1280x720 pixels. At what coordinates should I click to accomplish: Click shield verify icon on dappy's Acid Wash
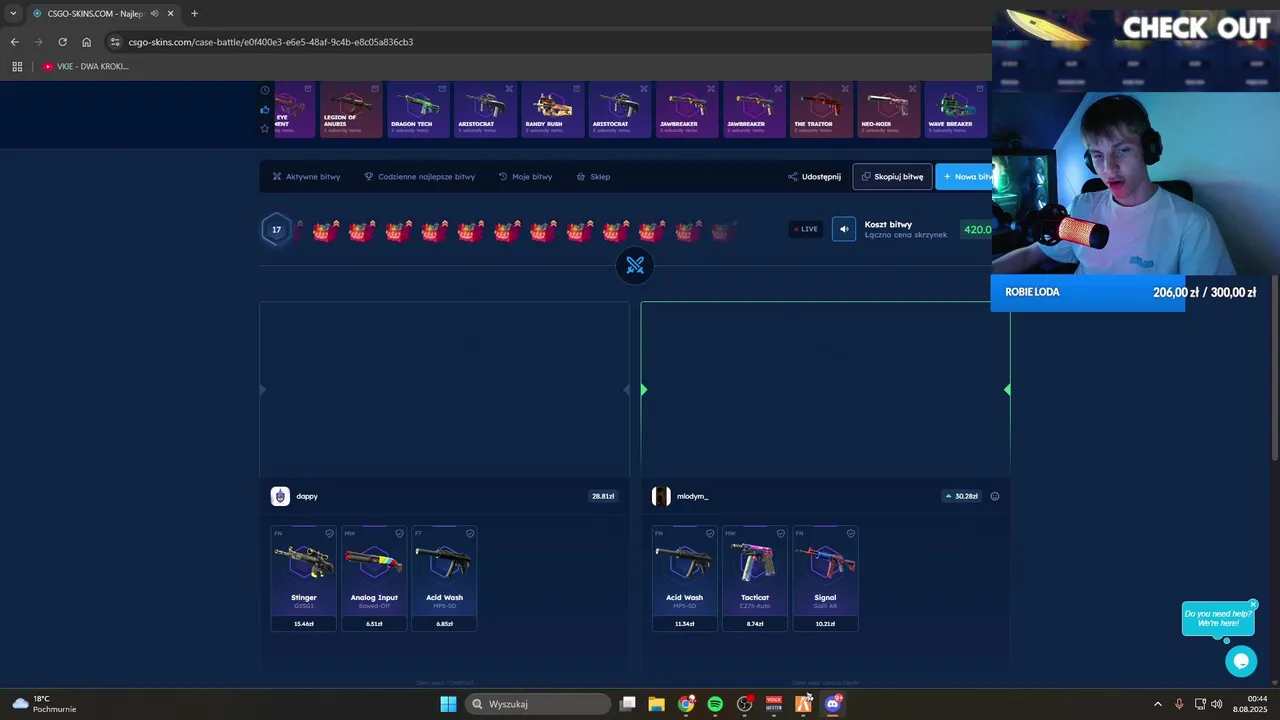pos(470,533)
